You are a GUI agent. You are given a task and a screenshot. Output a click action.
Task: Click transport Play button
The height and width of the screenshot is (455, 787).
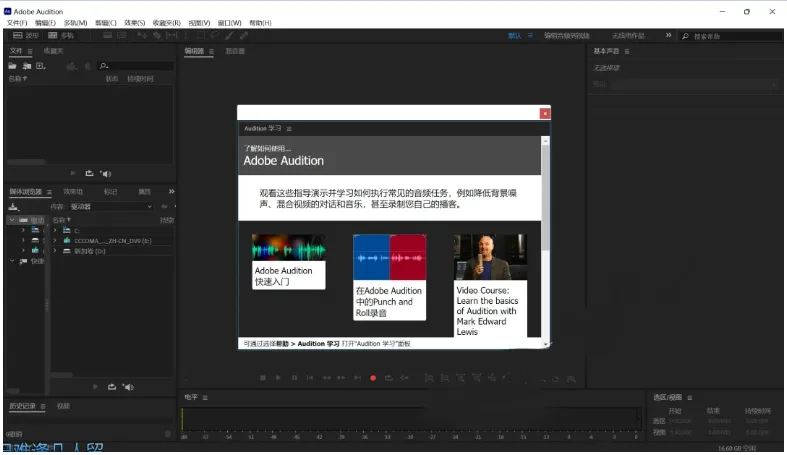tap(278, 378)
